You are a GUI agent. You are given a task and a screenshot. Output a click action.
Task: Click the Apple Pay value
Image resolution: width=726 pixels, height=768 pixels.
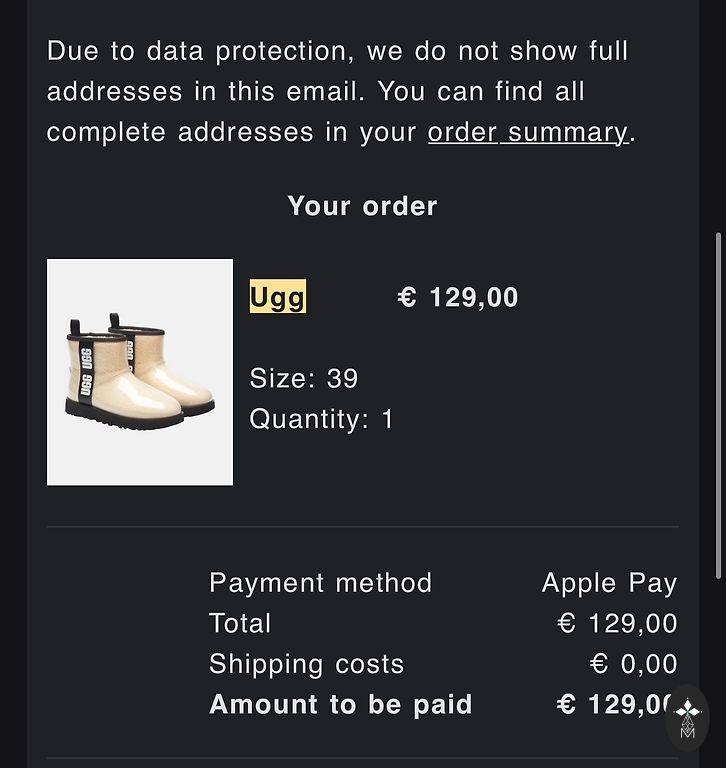tap(609, 583)
